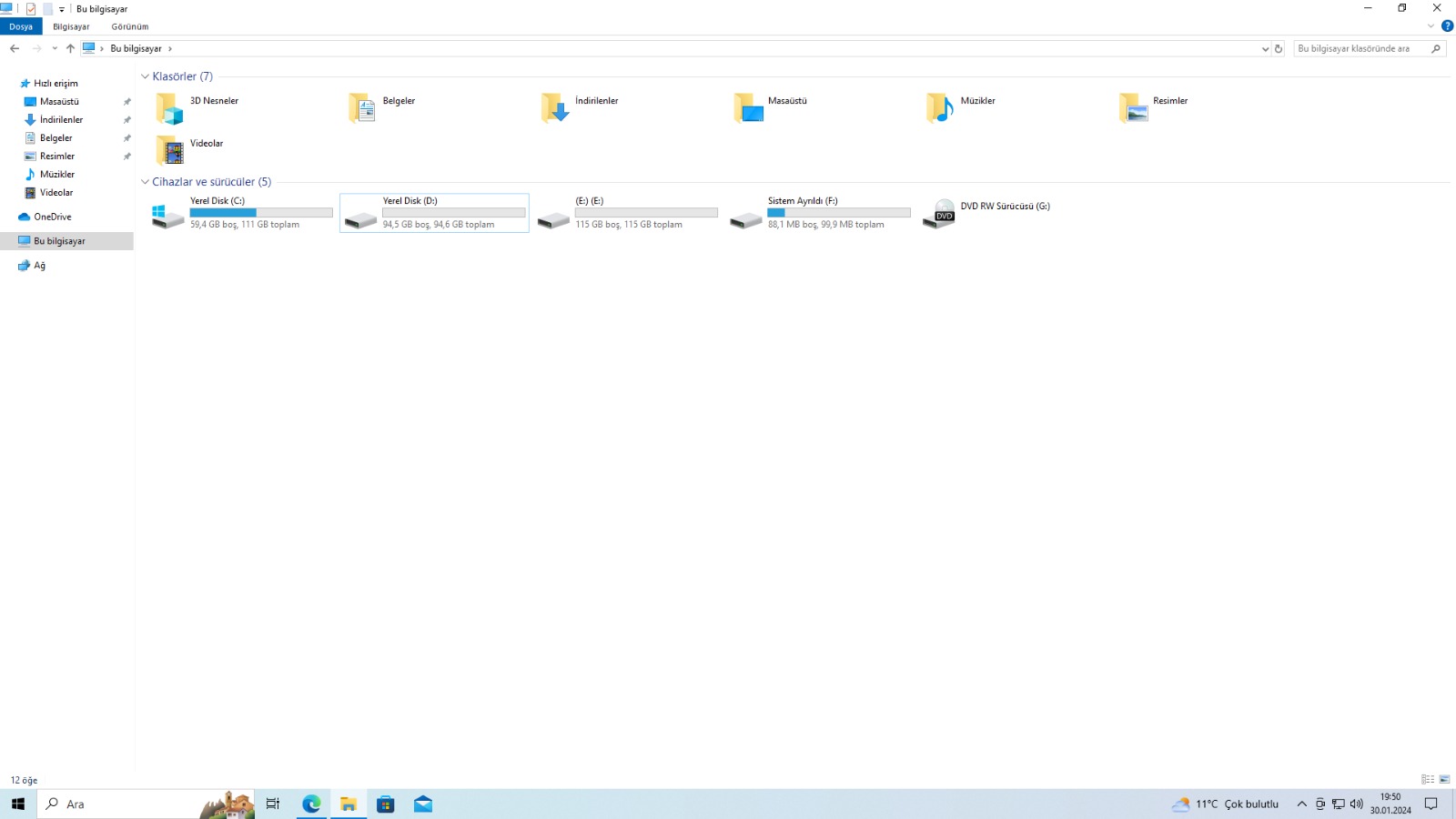Click the Bu bilgisayar breadcrumb in the address bar
Image resolution: width=1456 pixels, height=819 pixels.
[x=136, y=49]
